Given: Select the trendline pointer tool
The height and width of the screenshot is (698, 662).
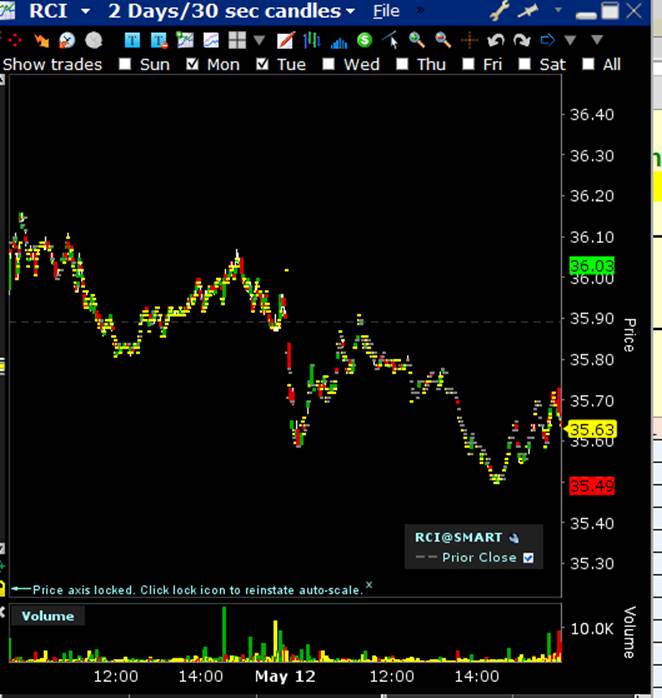Looking at the screenshot, I should pos(390,40).
